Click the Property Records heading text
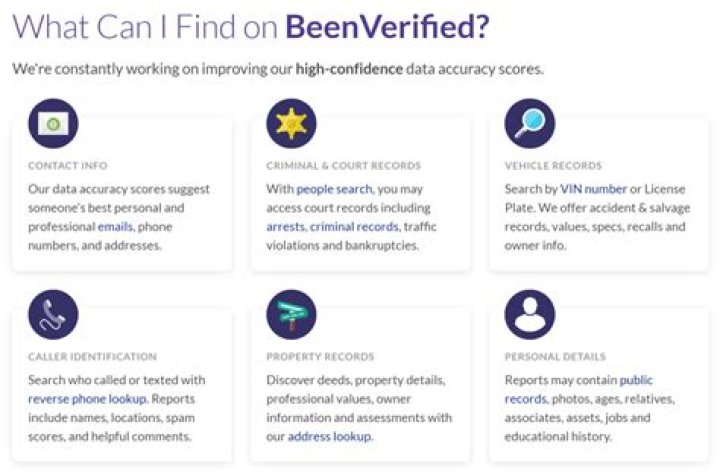The image size is (720, 472). tap(320, 356)
